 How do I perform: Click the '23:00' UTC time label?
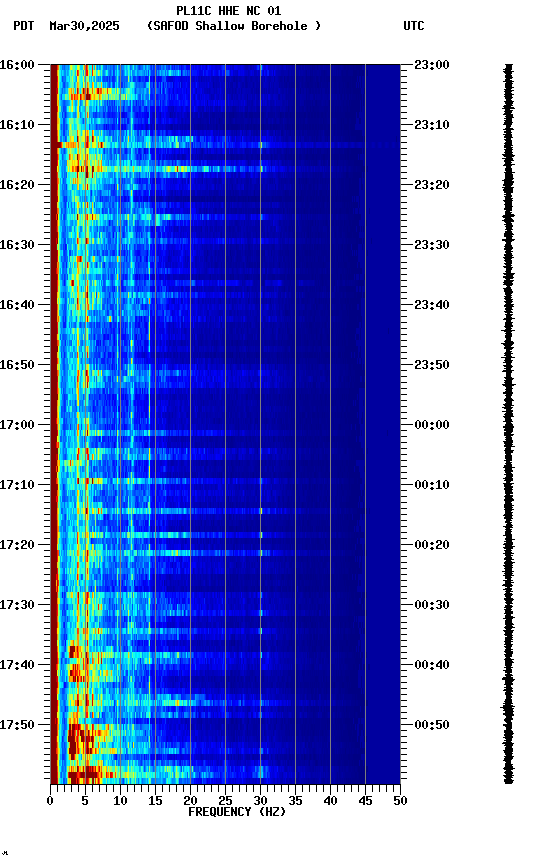click(x=432, y=65)
